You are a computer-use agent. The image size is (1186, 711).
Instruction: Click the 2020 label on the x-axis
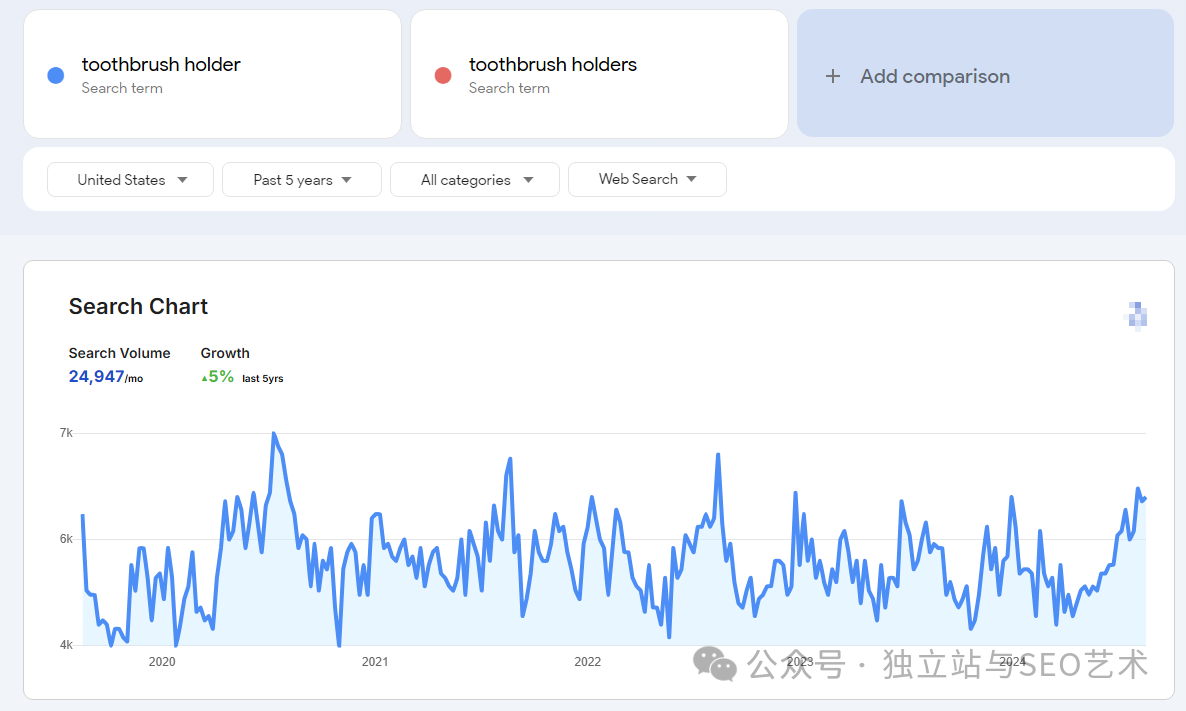pos(162,661)
